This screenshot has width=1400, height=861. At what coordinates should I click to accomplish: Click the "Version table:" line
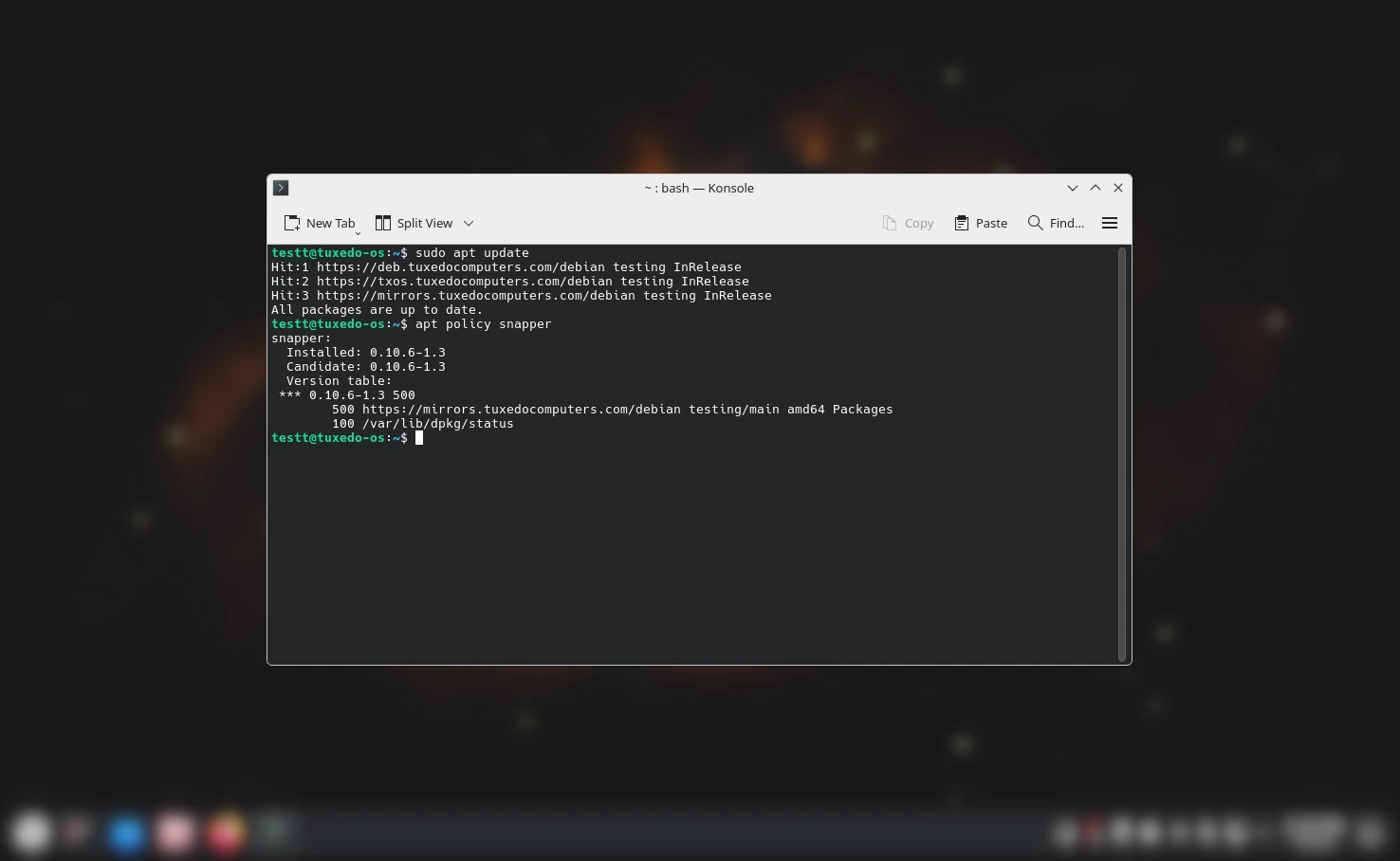point(340,381)
